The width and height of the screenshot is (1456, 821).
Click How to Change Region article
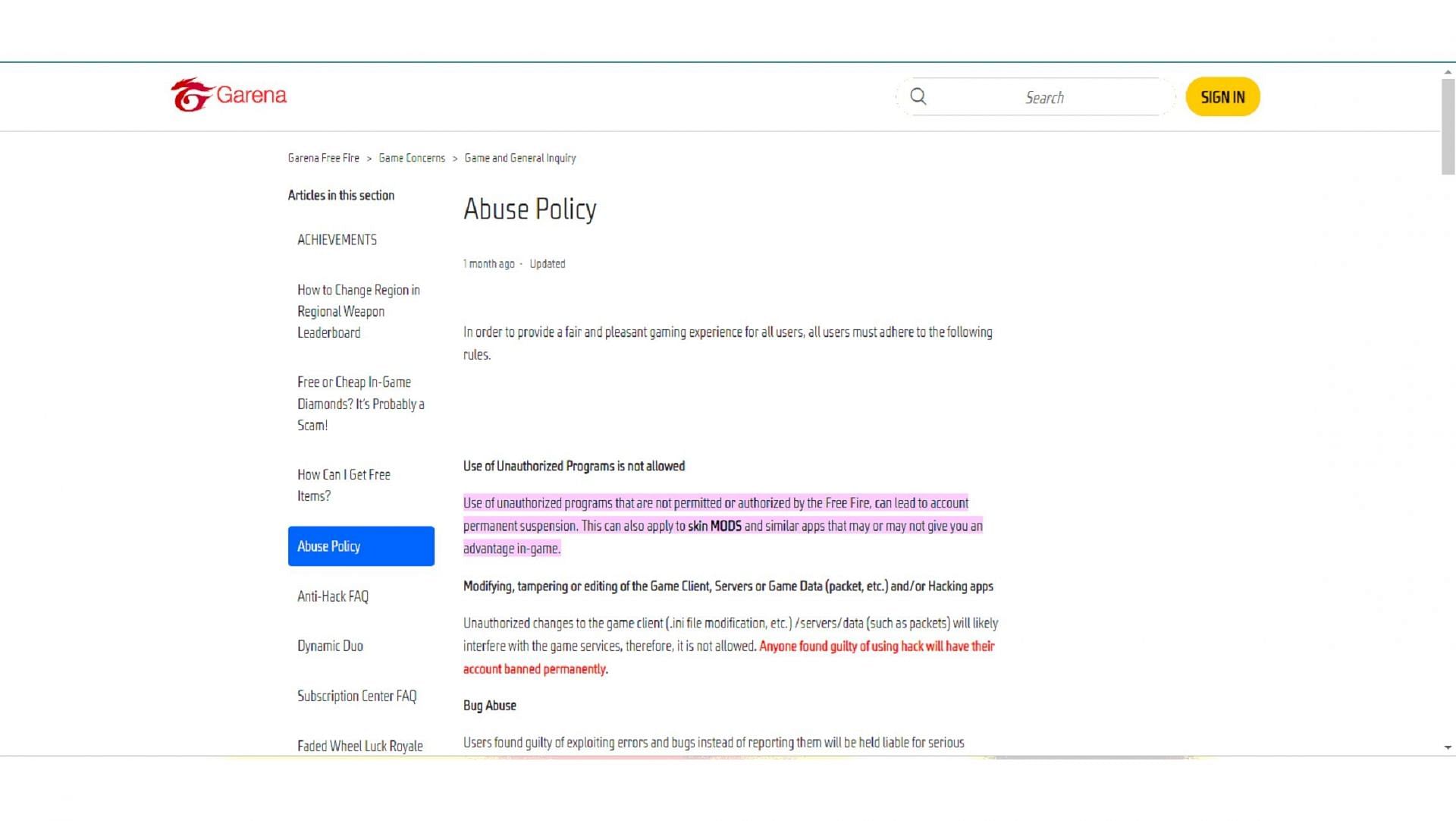[359, 311]
